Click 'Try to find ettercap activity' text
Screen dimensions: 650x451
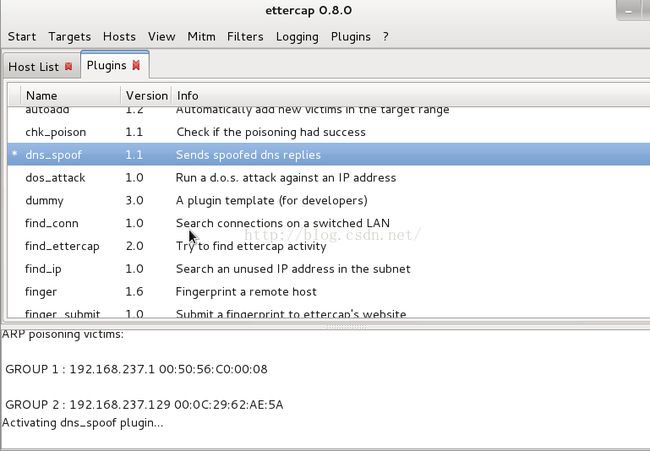click(x=251, y=246)
